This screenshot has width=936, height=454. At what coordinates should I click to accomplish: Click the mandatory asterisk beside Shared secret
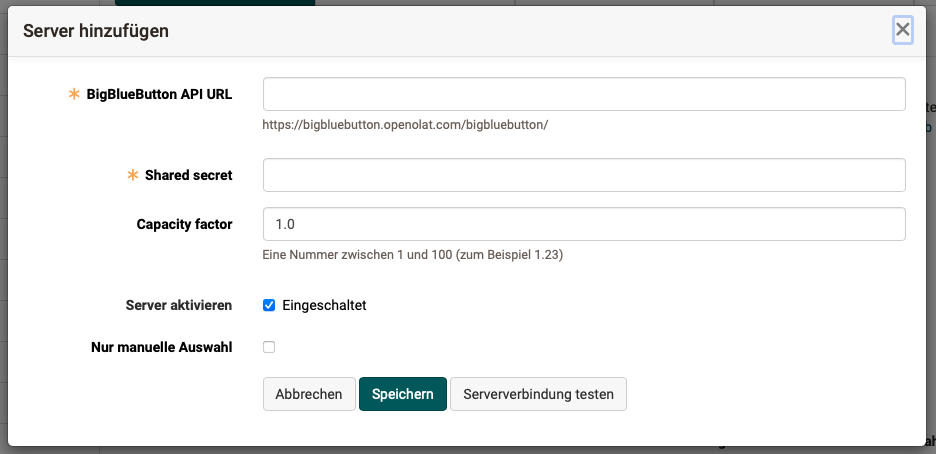click(132, 175)
